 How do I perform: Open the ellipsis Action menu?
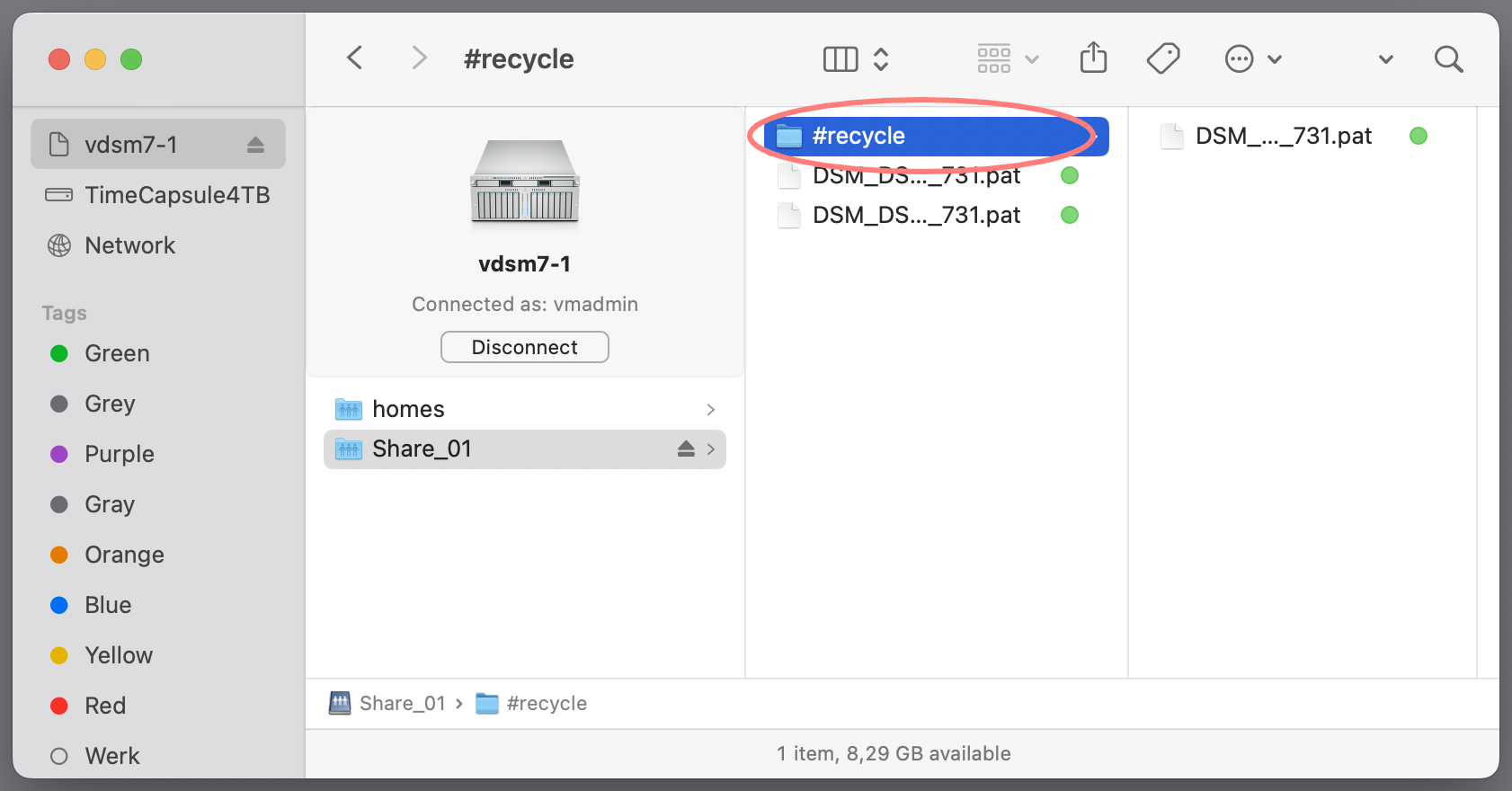tap(1239, 59)
